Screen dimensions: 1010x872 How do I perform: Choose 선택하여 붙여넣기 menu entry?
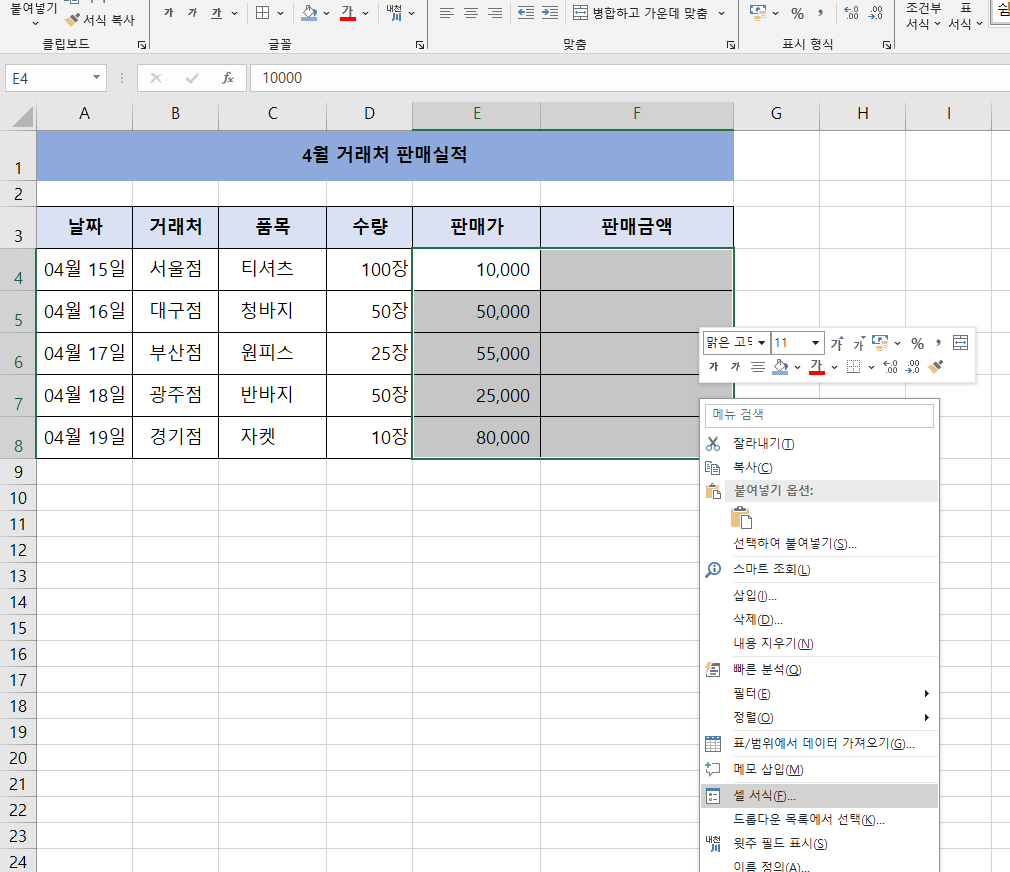[819, 544]
